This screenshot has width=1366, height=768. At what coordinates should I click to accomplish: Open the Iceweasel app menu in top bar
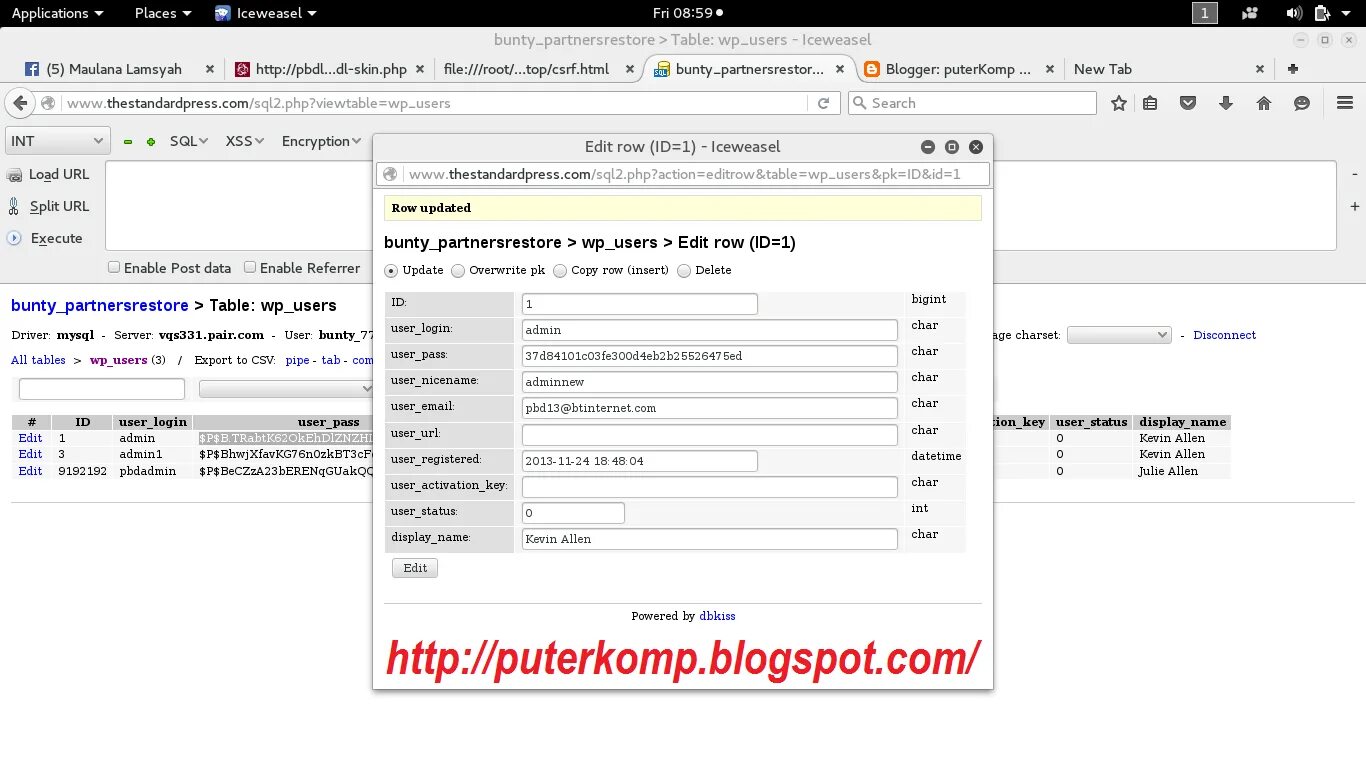pyautogui.click(x=266, y=13)
